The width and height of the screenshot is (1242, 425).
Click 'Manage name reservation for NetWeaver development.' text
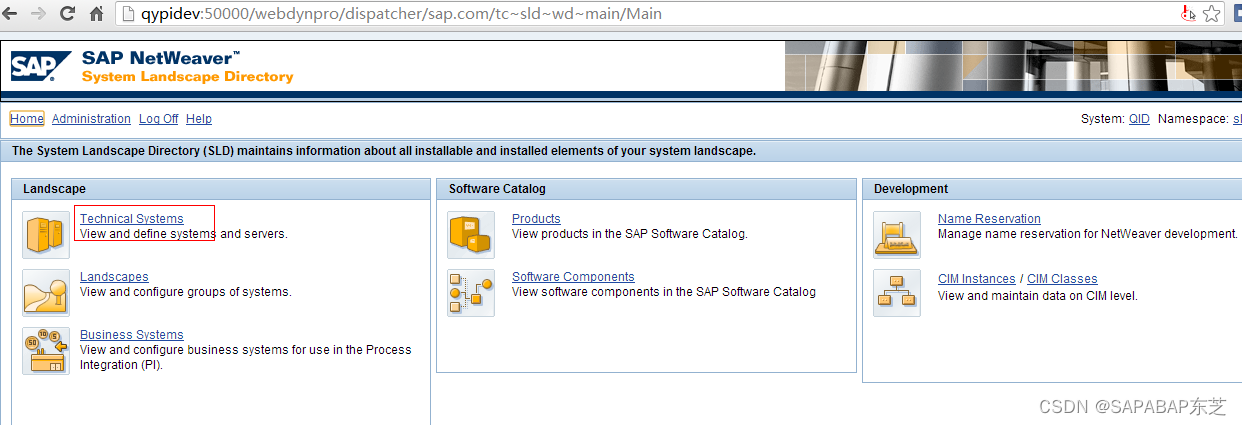pos(1088,234)
